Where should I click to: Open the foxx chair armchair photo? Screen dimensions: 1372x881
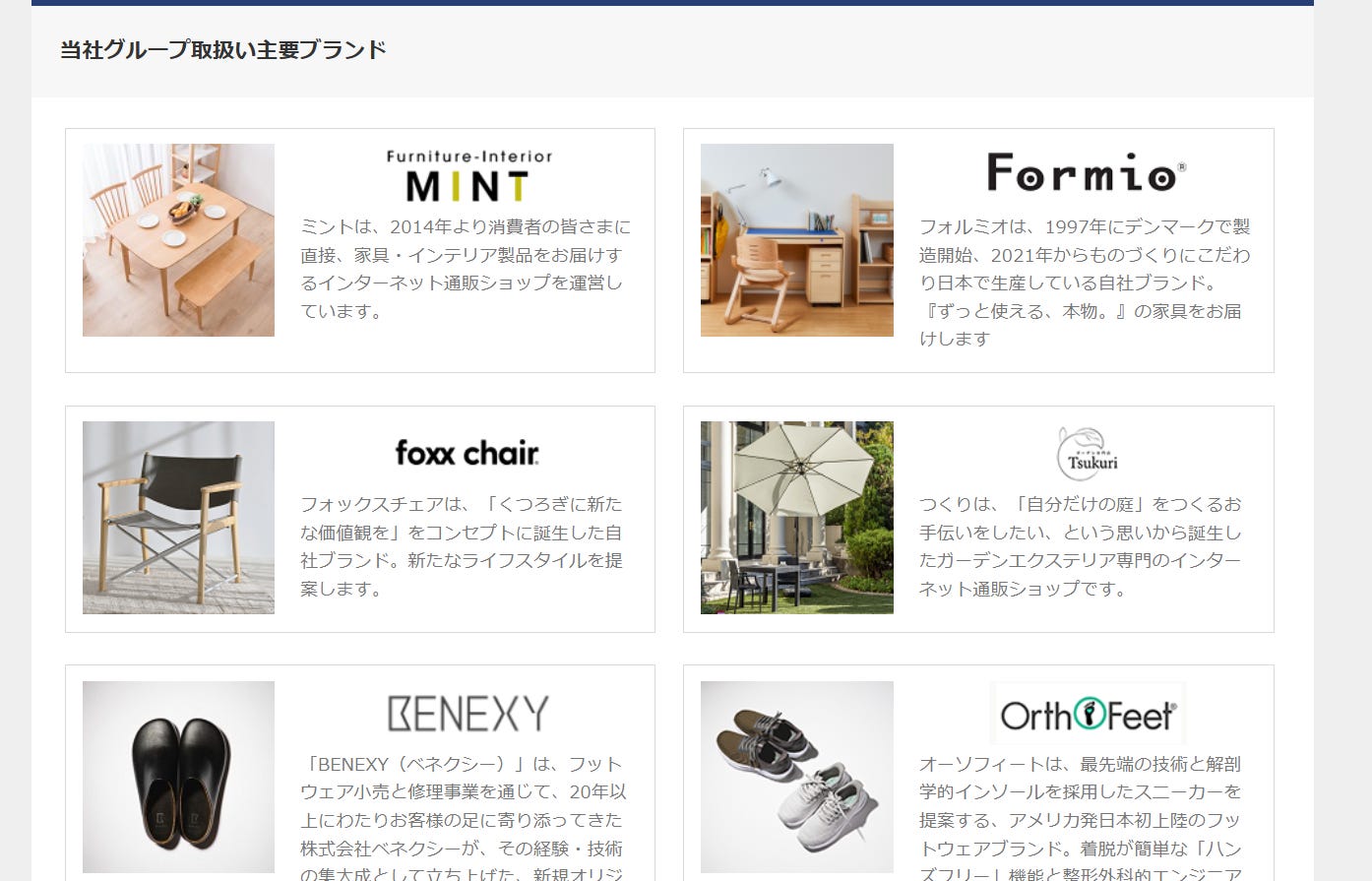click(x=178, y=518)
